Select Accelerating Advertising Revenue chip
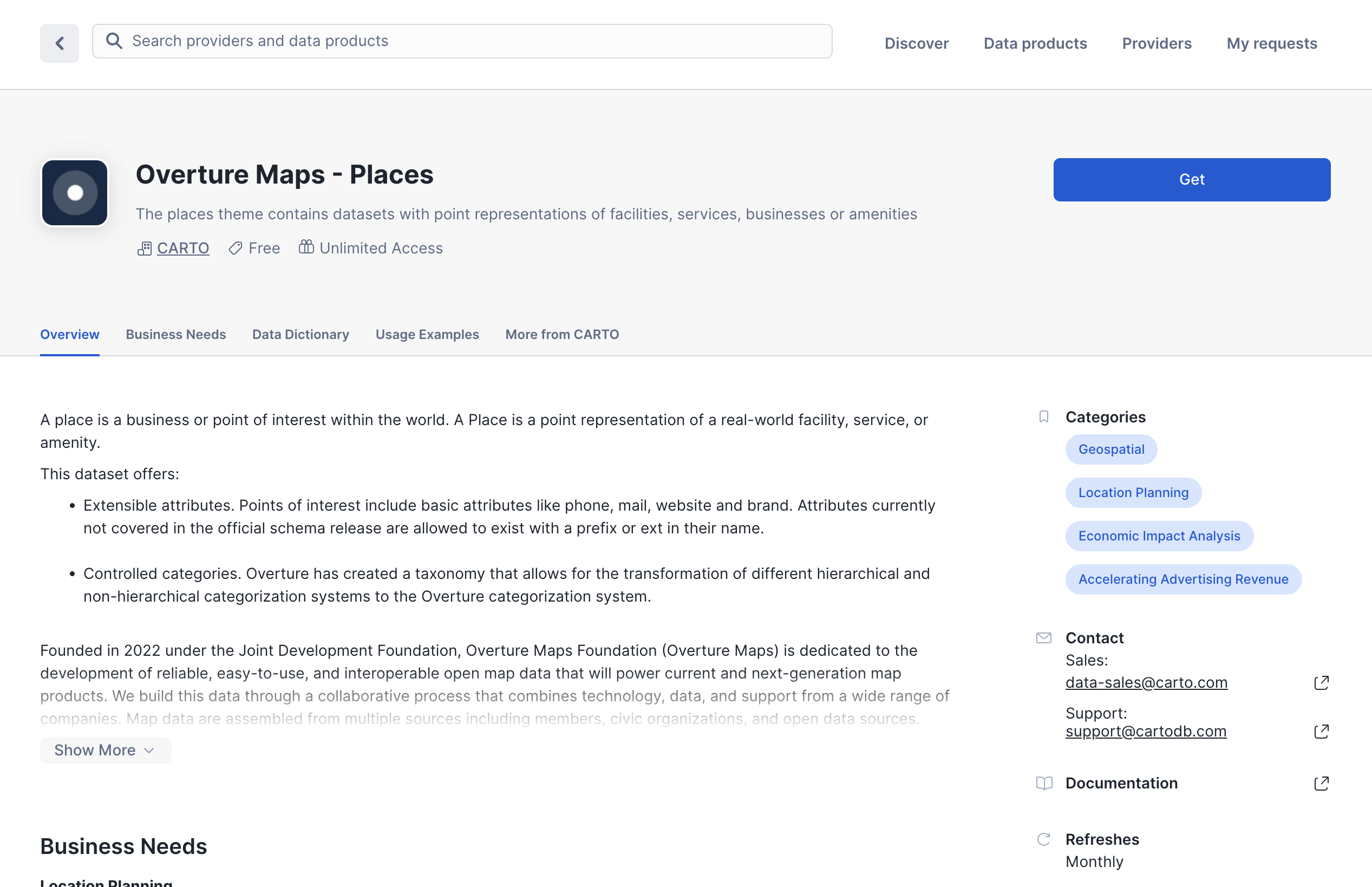The width and height of the screenshot is (1372, 887). pos(1183,579)
